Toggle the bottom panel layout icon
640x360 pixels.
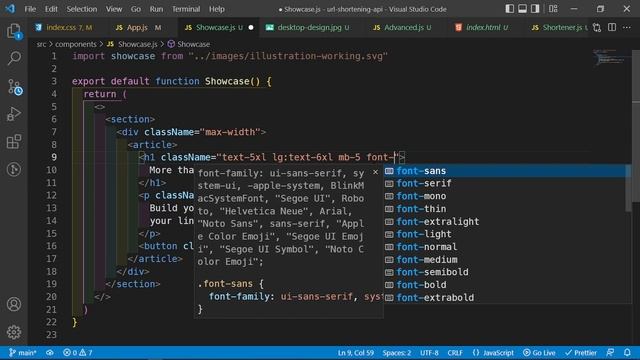click(522, 9)
